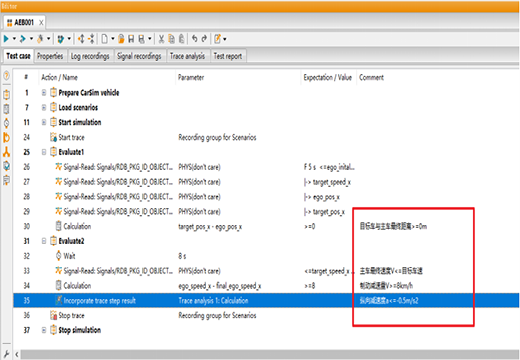Click the edit note pencil toolbar icon
The image size is (520, 360).
218,39
